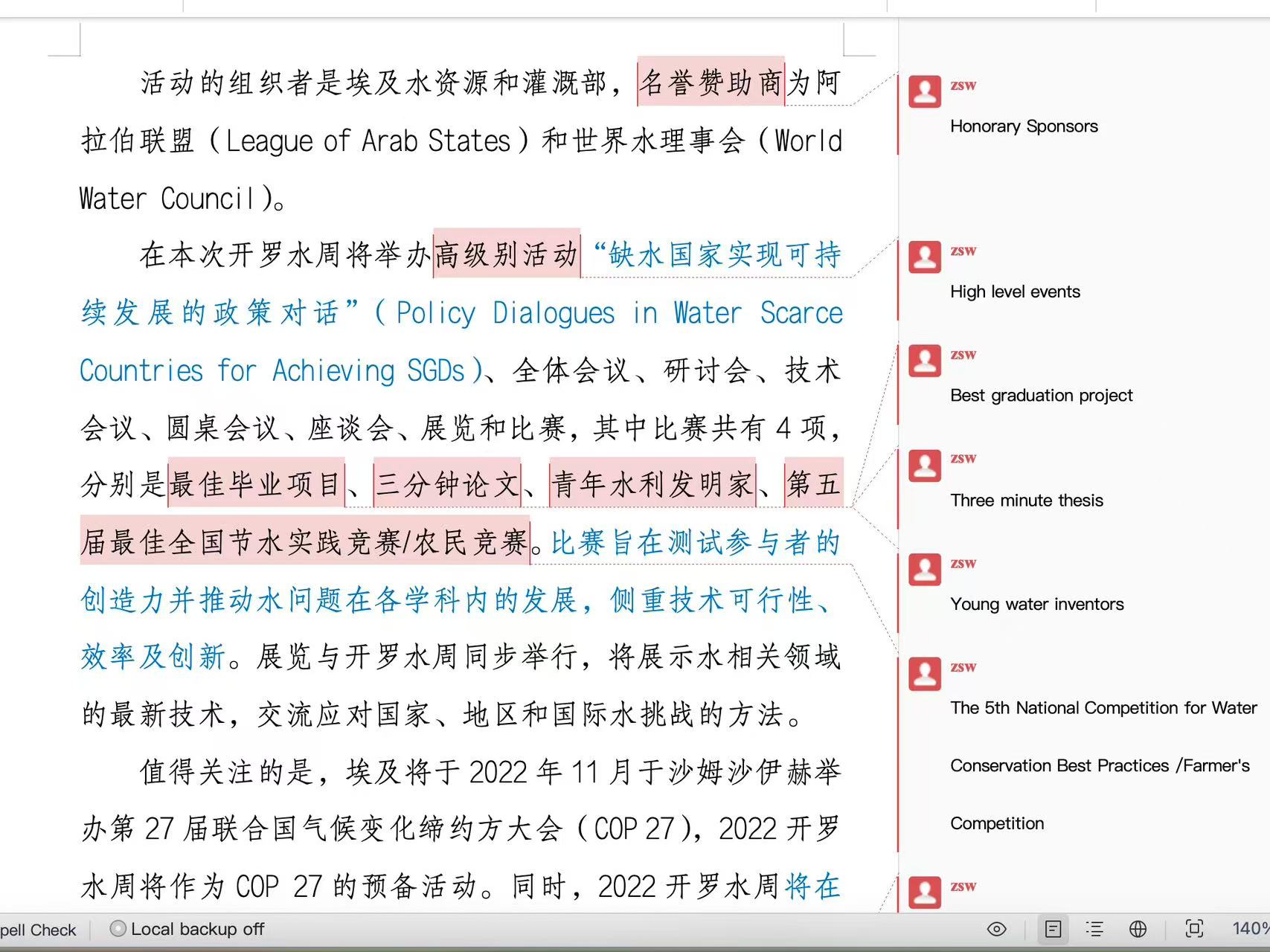Click highlighted phrase 三分钟论文
1270x952 pixels.
(x=447, y=483)
